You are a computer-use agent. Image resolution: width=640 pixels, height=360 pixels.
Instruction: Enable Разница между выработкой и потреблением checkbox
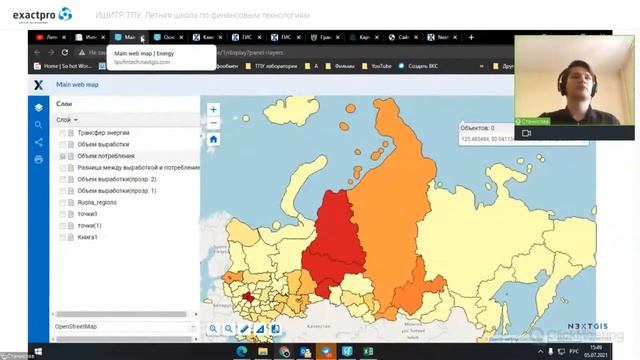(62, 168)
